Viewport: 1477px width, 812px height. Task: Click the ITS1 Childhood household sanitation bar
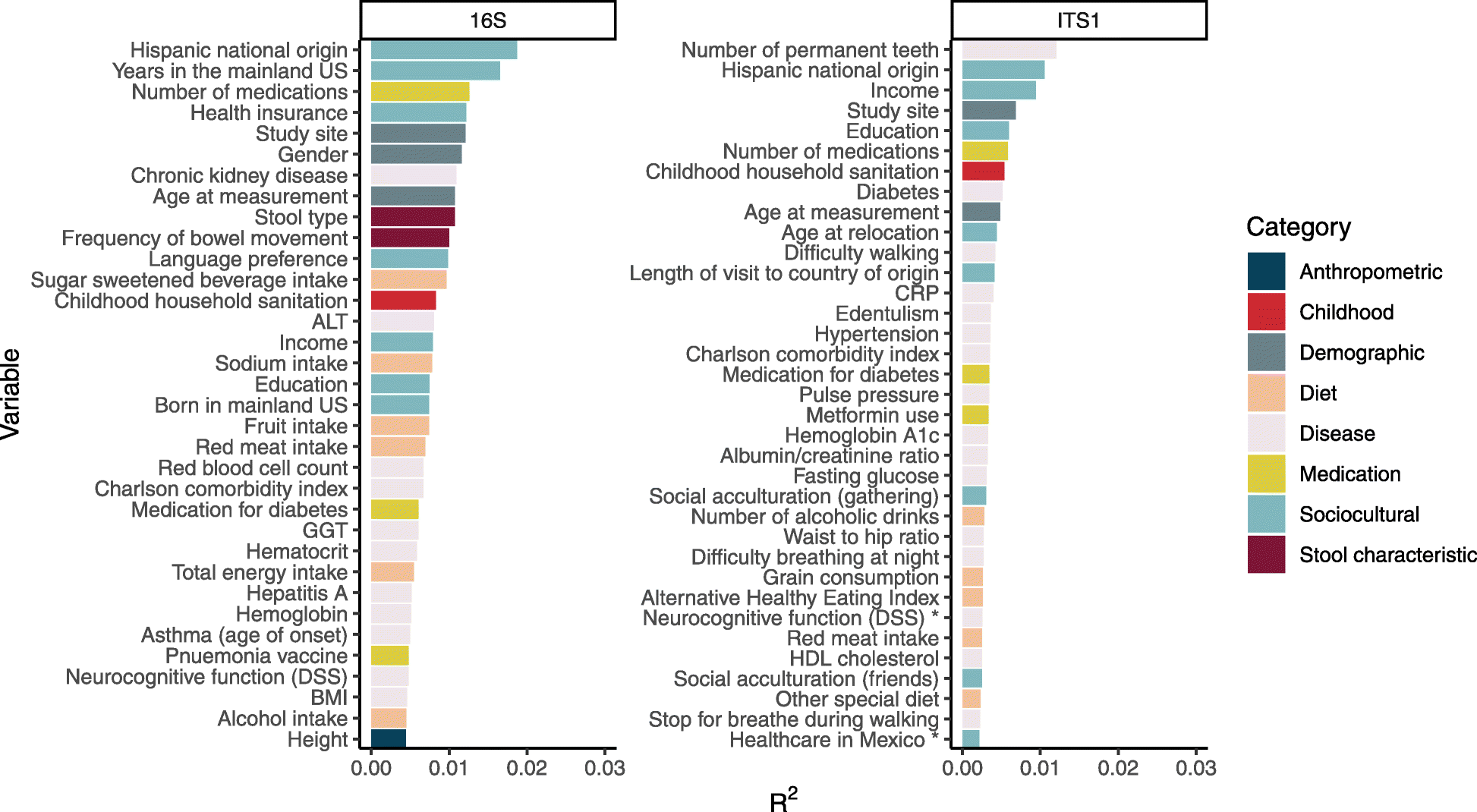click(984, 172)
